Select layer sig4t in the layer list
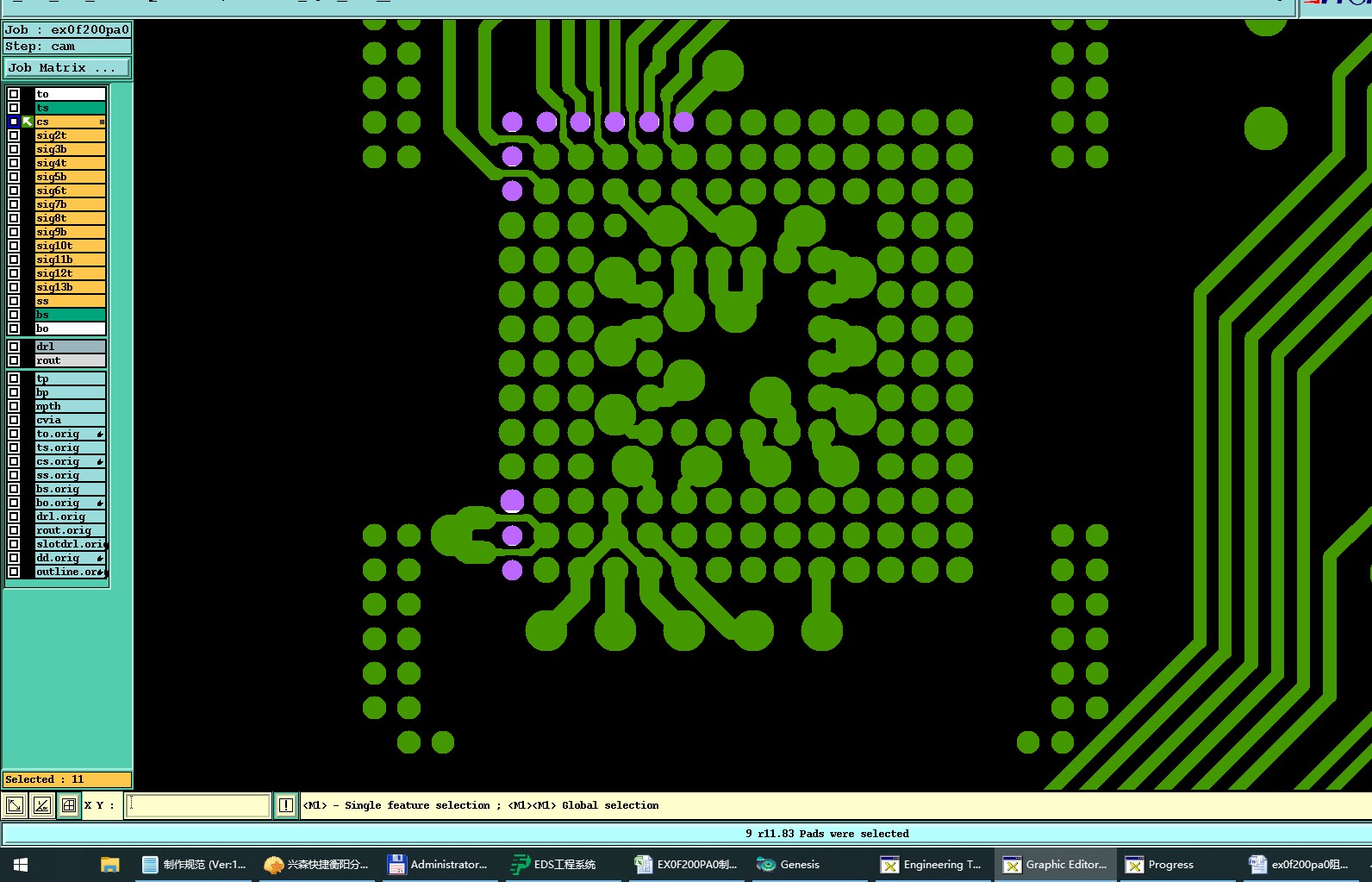 (x=70, y=163)
